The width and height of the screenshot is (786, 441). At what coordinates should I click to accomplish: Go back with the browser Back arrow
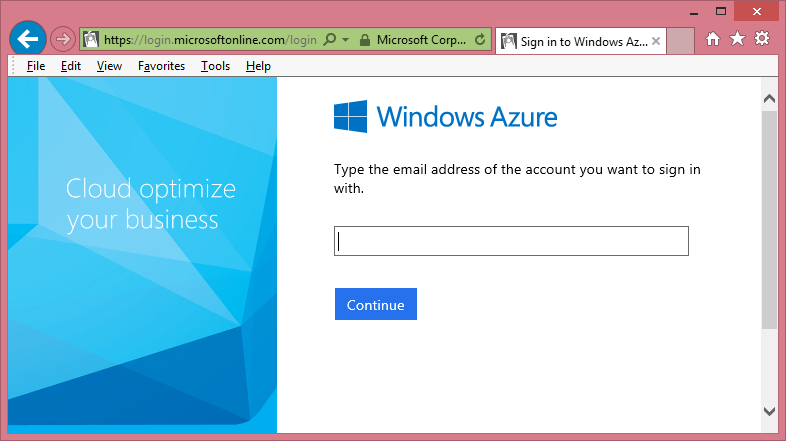pyautogui.click(x=28, y=39)
